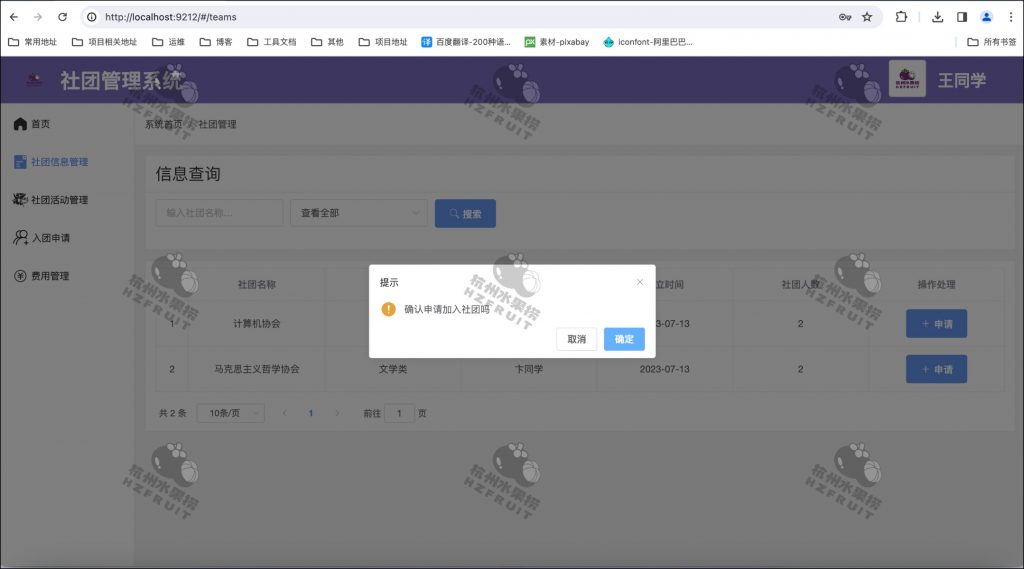
Task: Open the saved password key icon
Action: pyautogui.click(x=845, y=17)
